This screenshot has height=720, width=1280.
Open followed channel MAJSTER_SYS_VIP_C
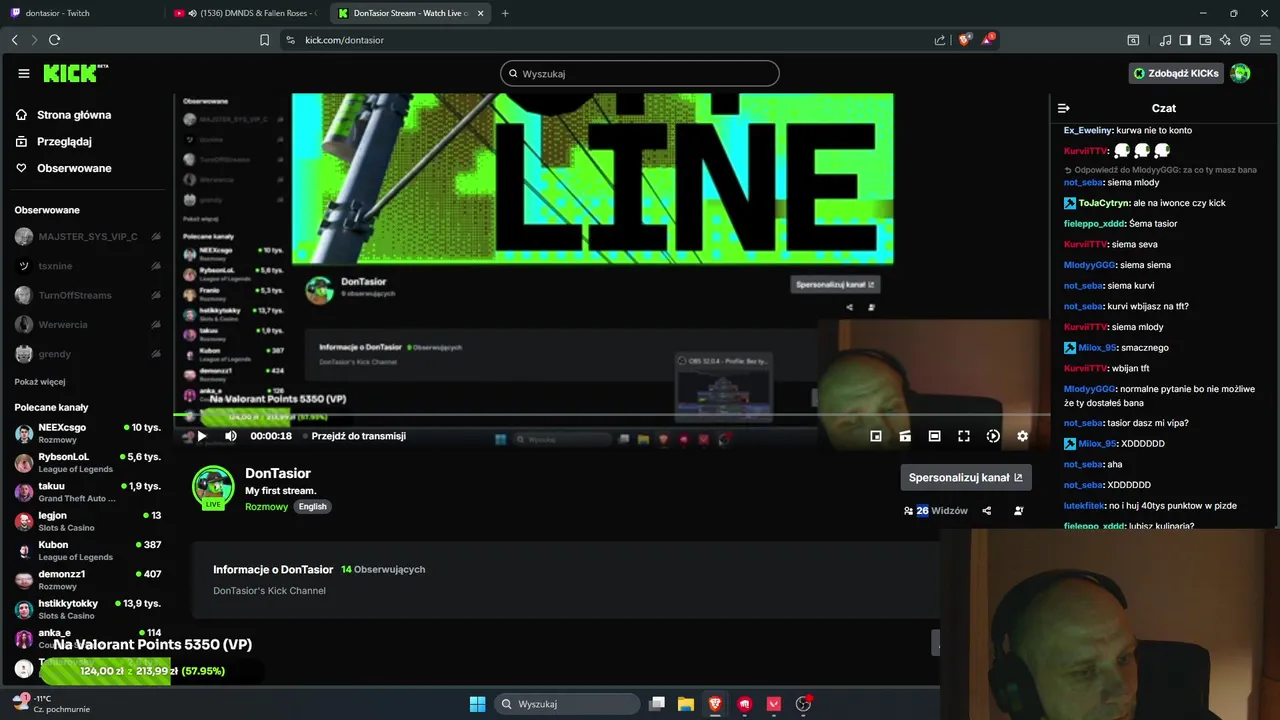tap(88, 237)
